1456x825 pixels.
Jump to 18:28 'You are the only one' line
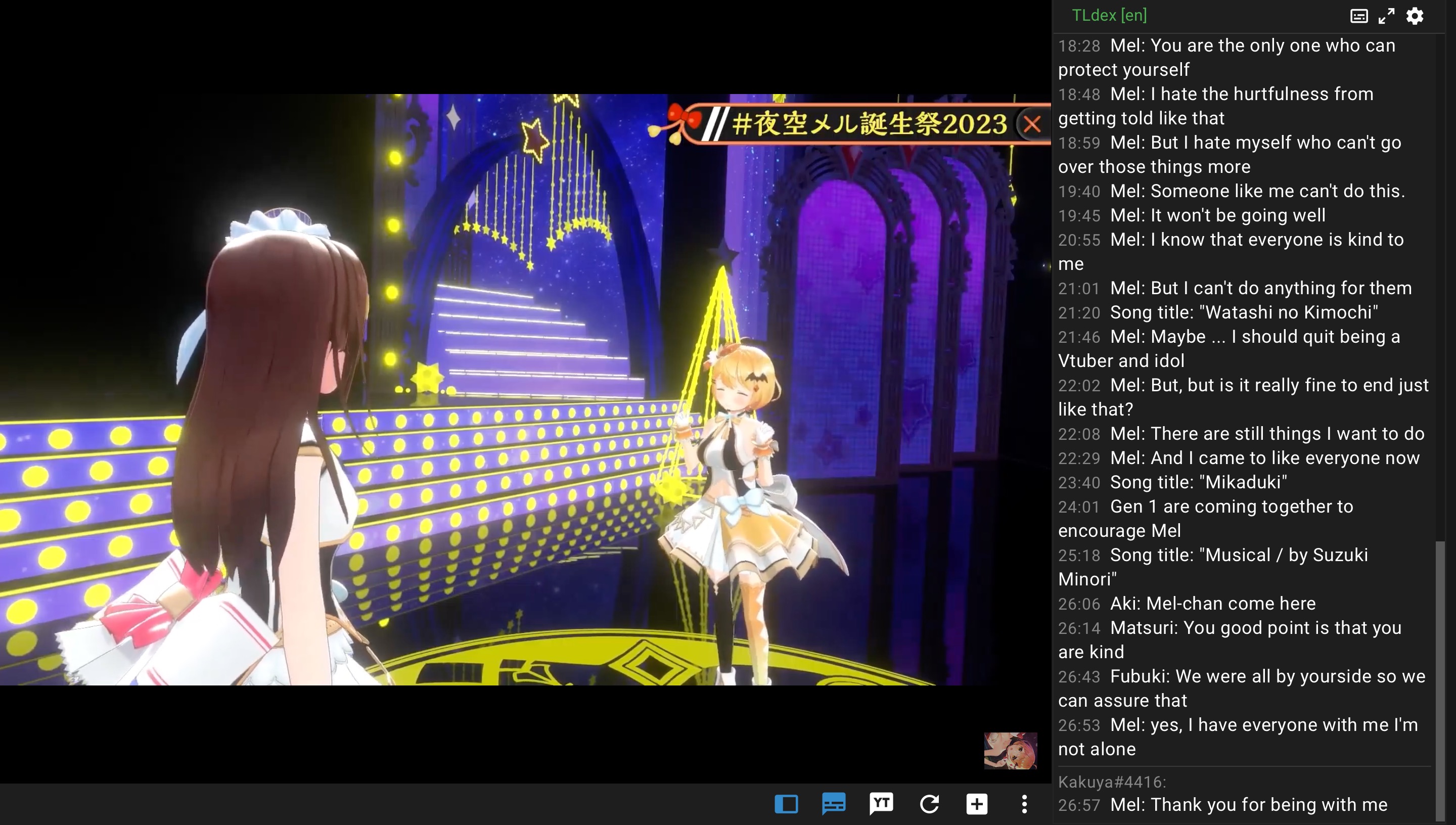pyautogui.click(x=1244, y=57)
